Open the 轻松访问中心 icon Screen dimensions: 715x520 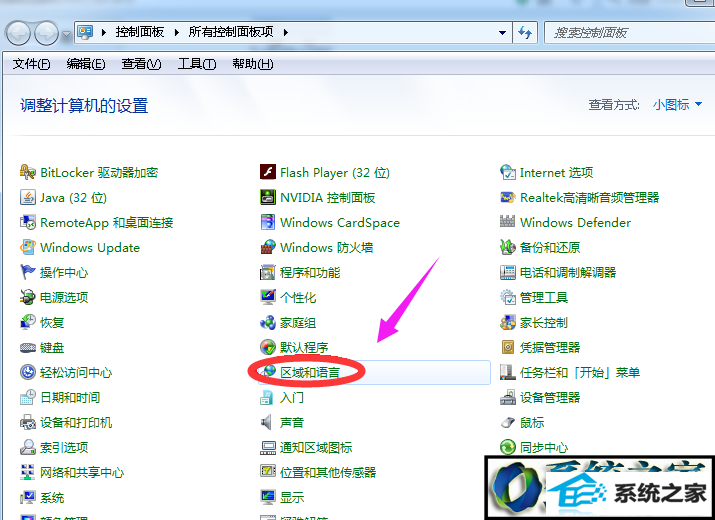pyautogui.click(x=27, y=372)
